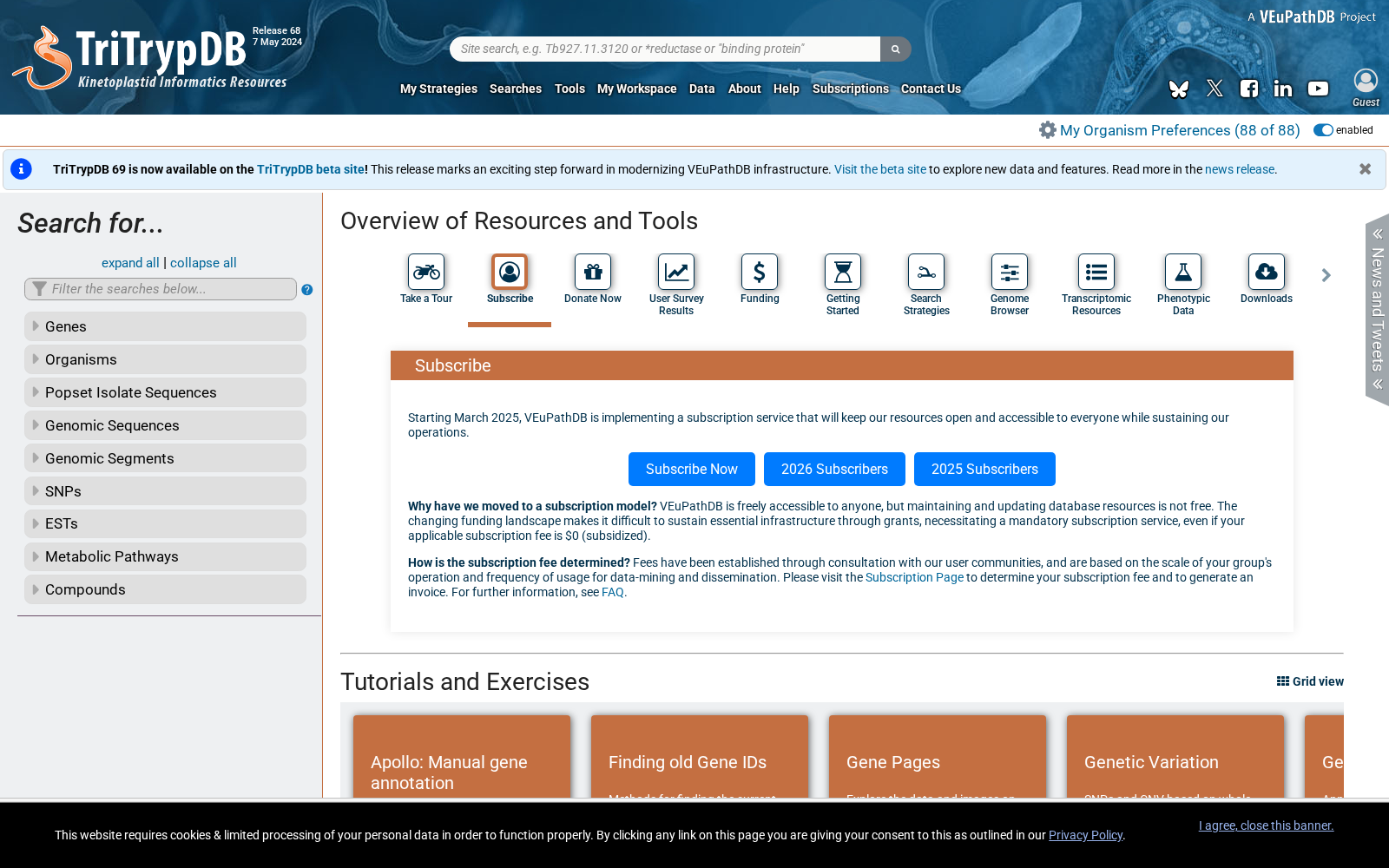Toggle organism preferences enabled switch
Image resolution: width=1389 pixels, height=868 pixels.
(1323, 130)
